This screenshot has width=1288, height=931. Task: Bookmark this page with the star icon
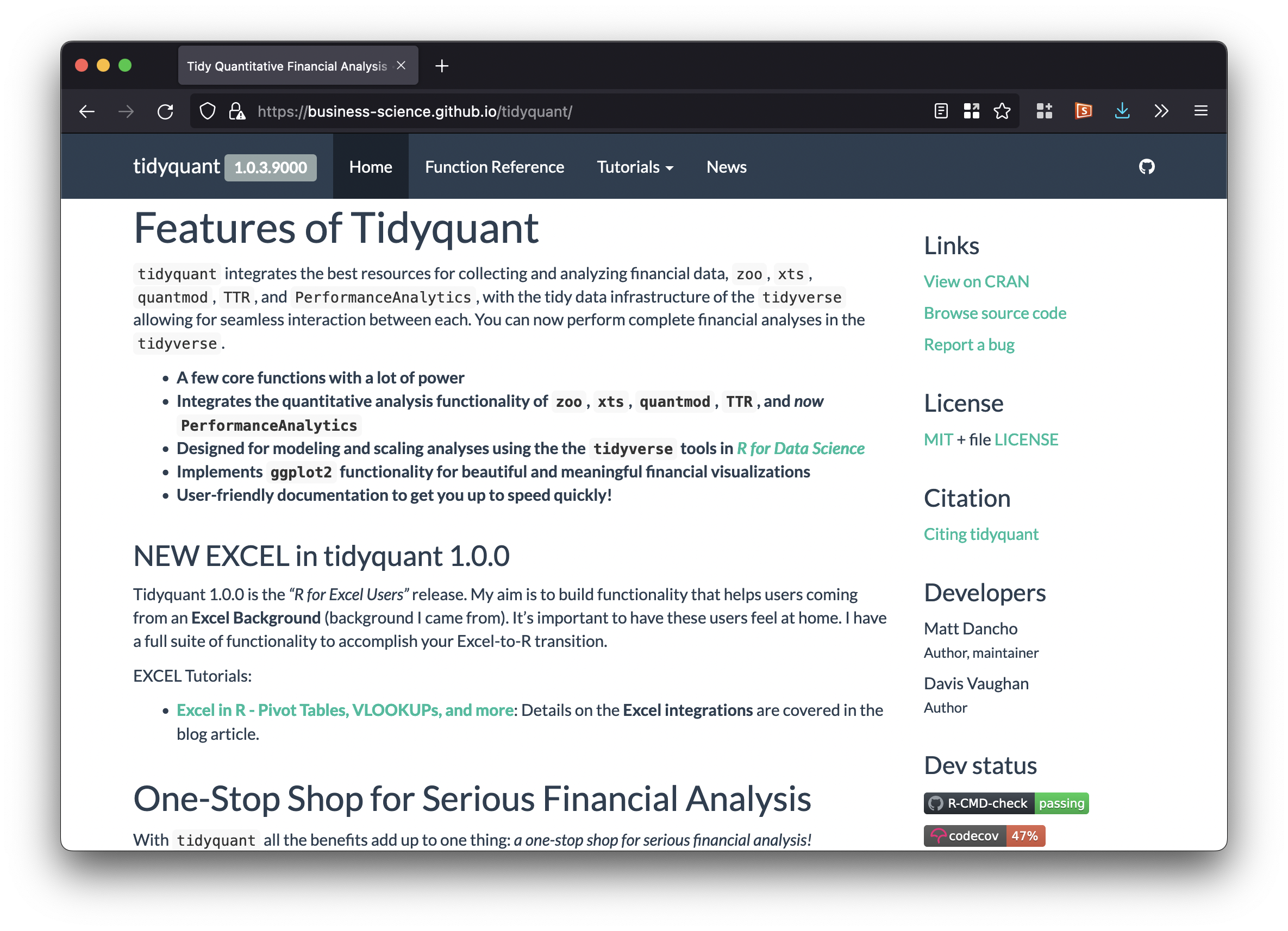(x=1002, y=111)
